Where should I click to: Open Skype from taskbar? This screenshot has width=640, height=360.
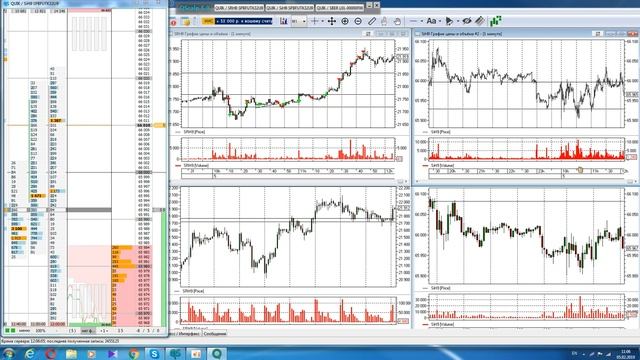[154, 354]
